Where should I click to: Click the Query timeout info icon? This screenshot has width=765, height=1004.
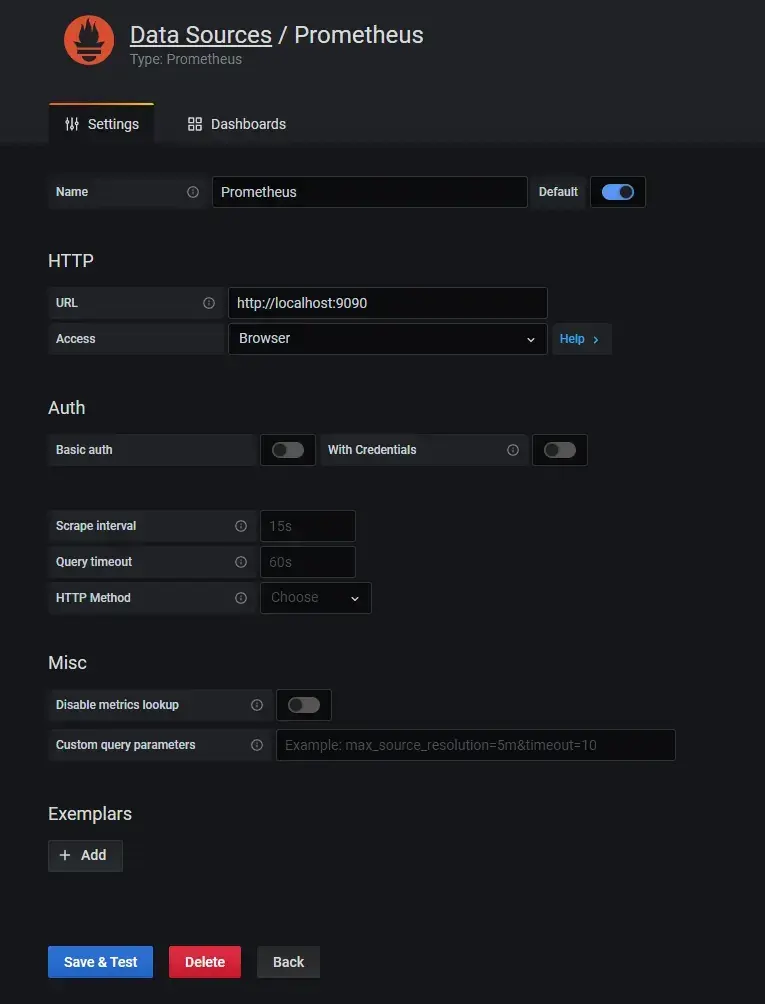(x=241, y=562)
